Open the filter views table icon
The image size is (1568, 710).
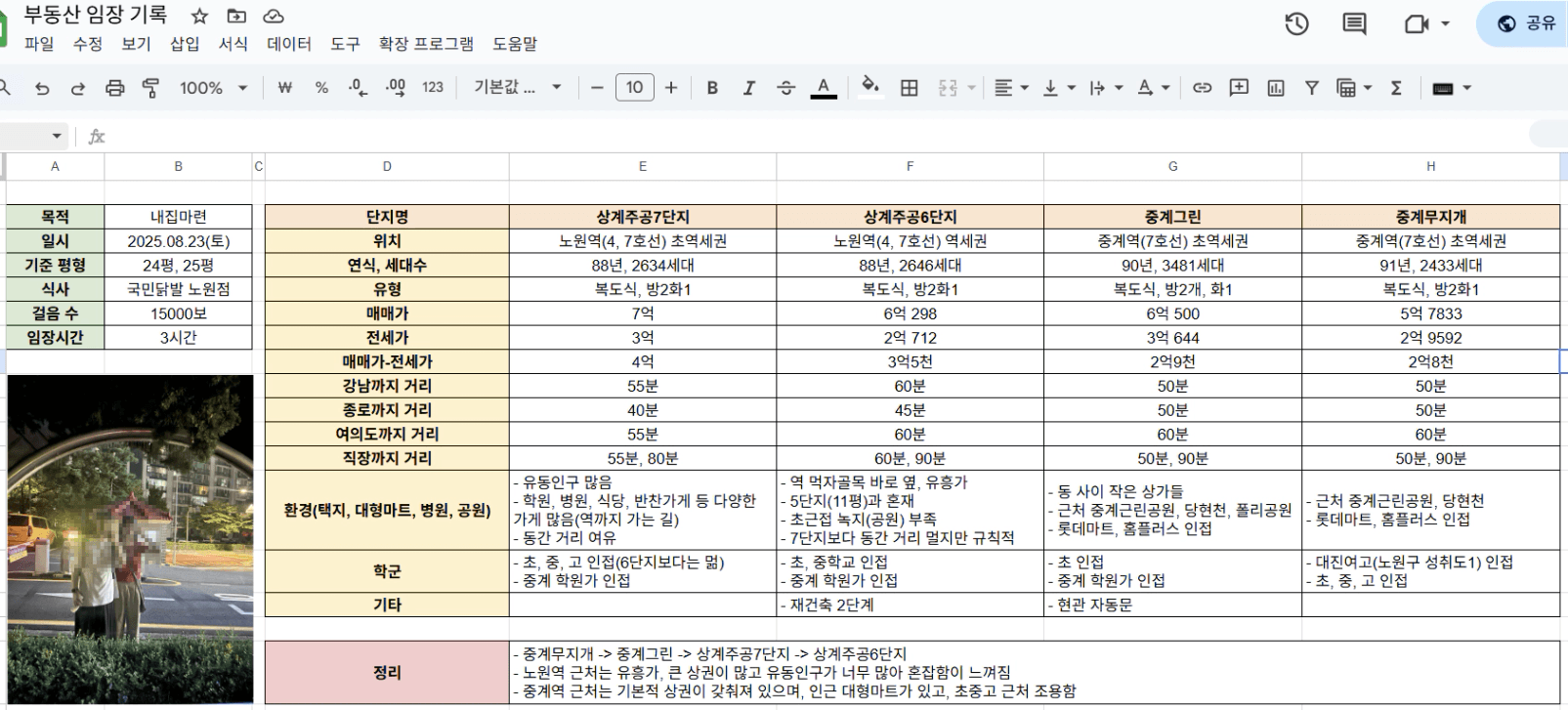[1347, 88]
